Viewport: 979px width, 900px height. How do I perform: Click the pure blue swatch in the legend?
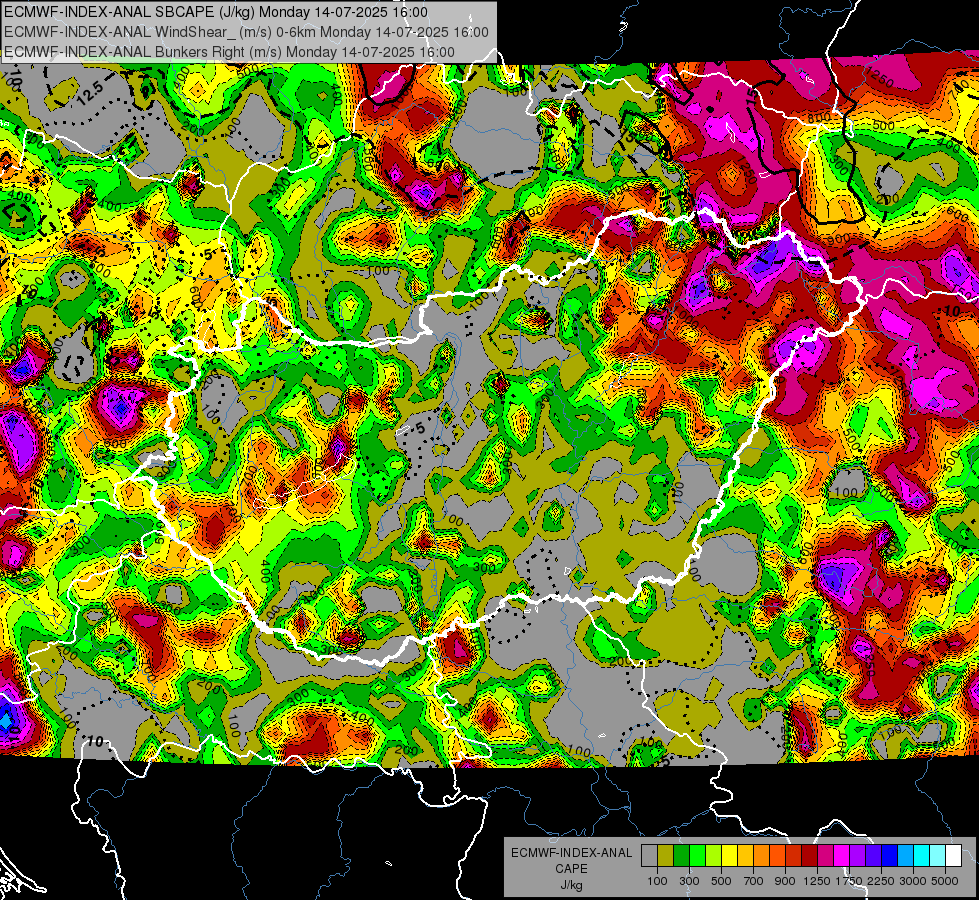point(890,856)
